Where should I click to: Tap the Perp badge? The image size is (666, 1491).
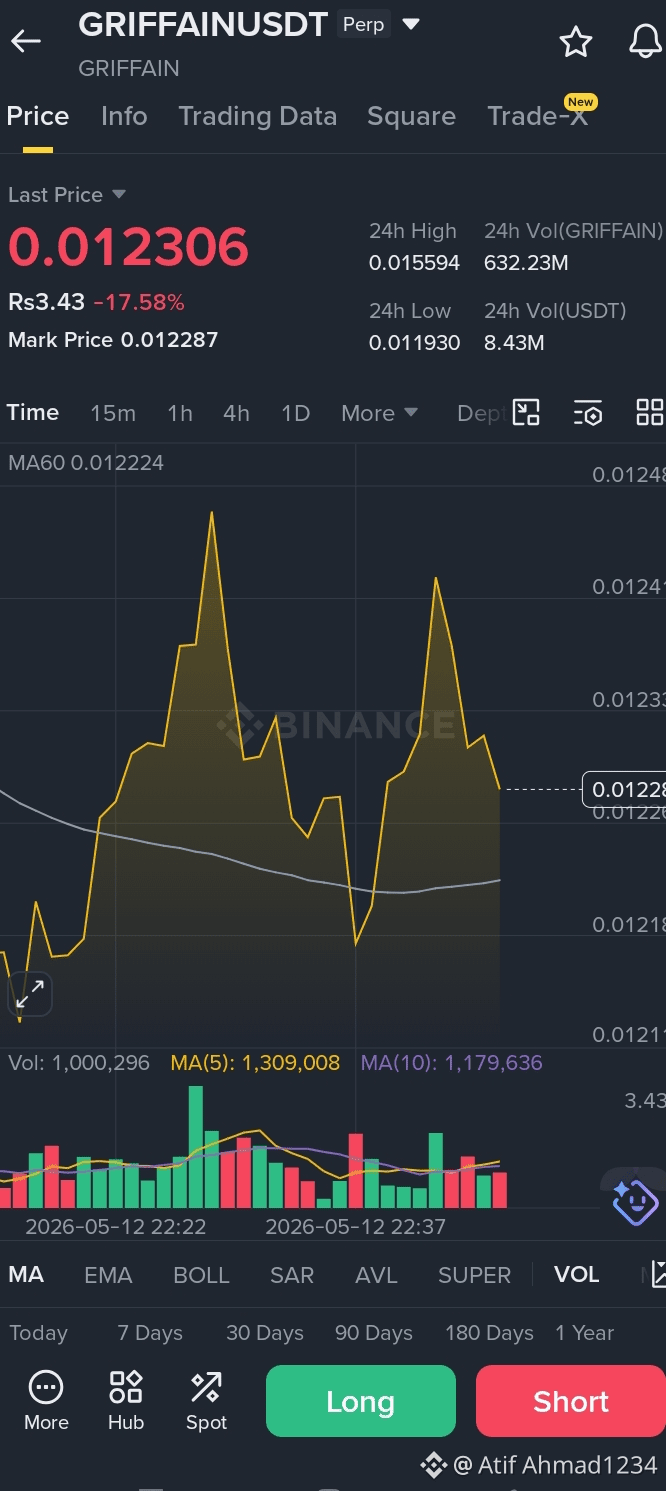[363, 24]
